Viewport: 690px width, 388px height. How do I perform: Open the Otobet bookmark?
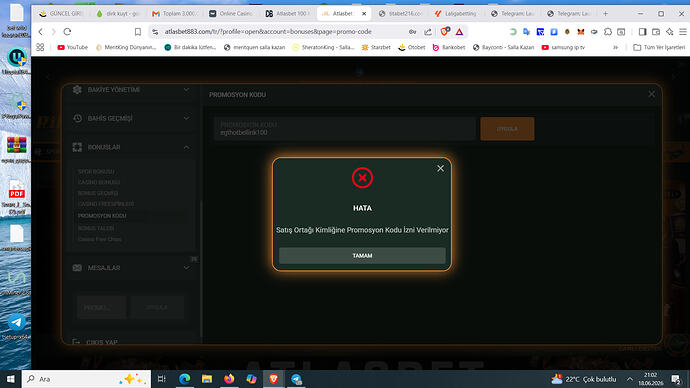(x=411, y=47)
